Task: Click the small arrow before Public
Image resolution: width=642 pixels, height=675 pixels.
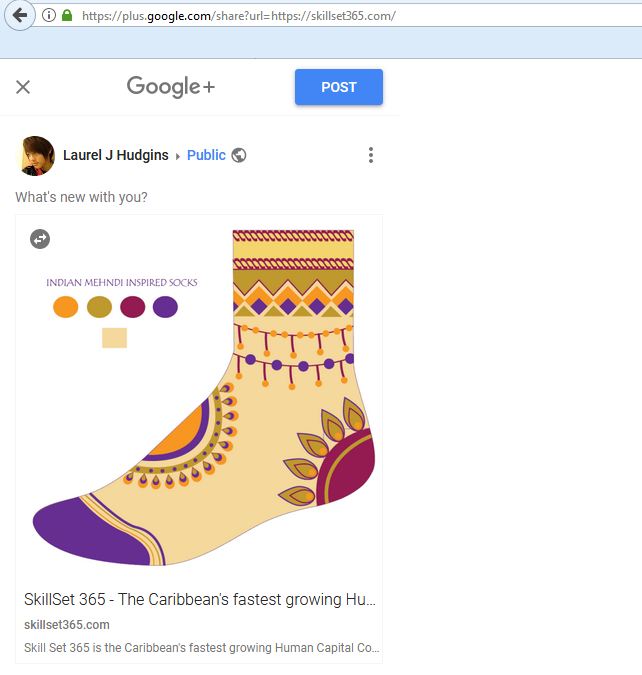Action: point(178,156)
